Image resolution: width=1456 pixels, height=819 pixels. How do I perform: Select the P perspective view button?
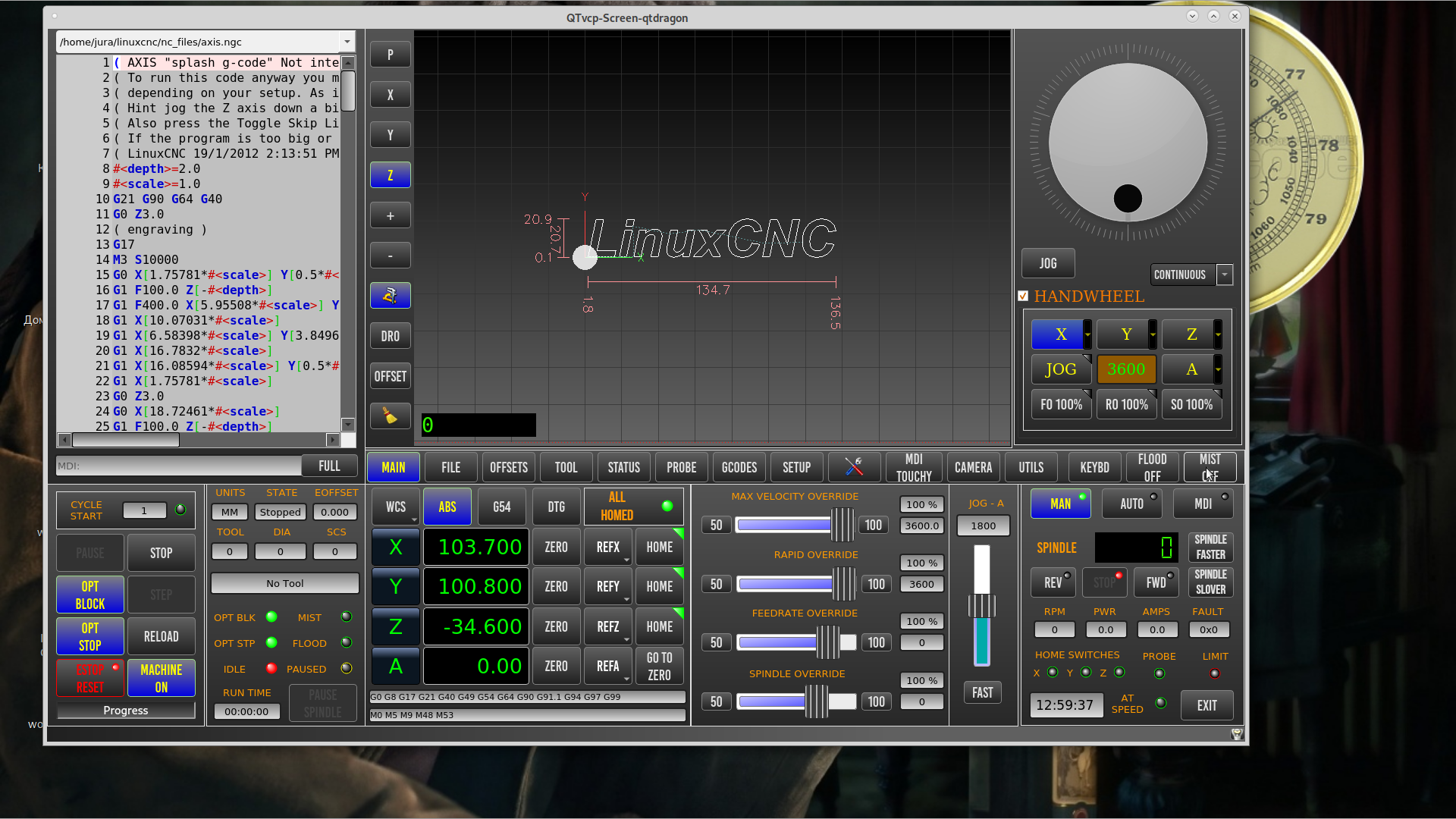point(390,55)
